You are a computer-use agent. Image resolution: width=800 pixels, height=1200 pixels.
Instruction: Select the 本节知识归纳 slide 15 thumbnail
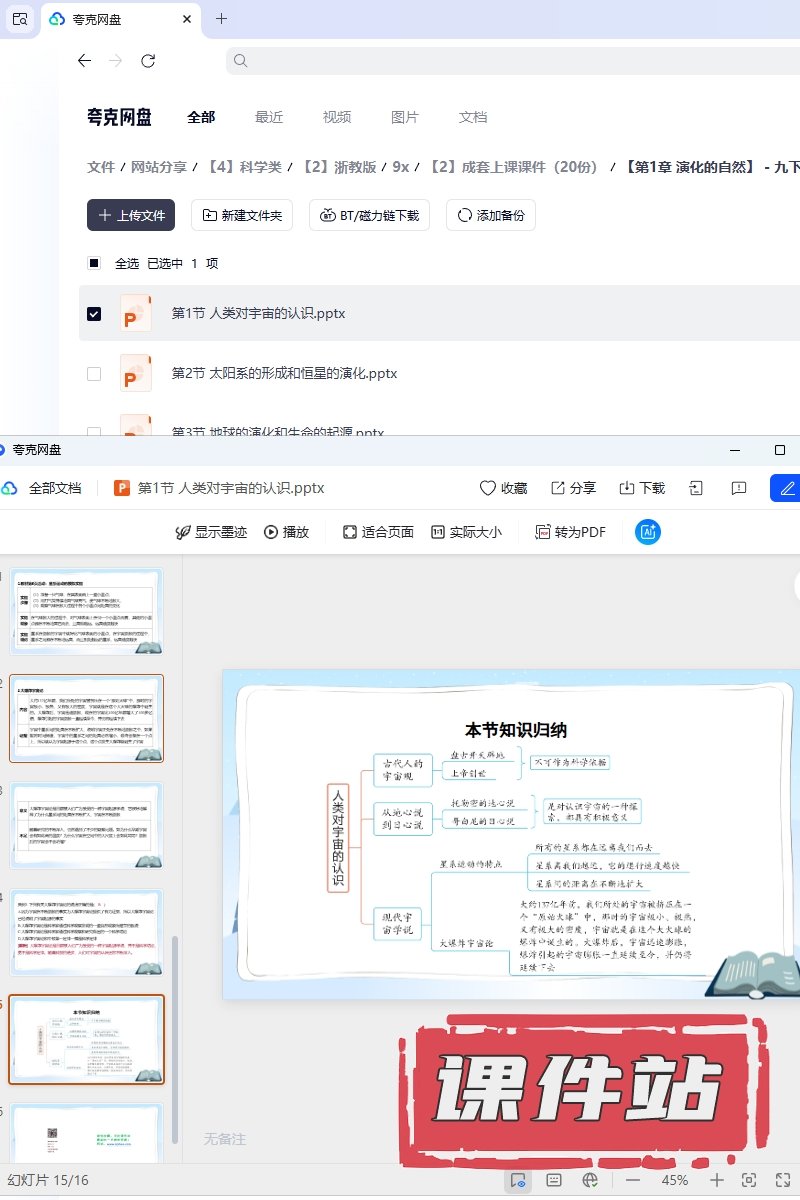point(87,1039)
